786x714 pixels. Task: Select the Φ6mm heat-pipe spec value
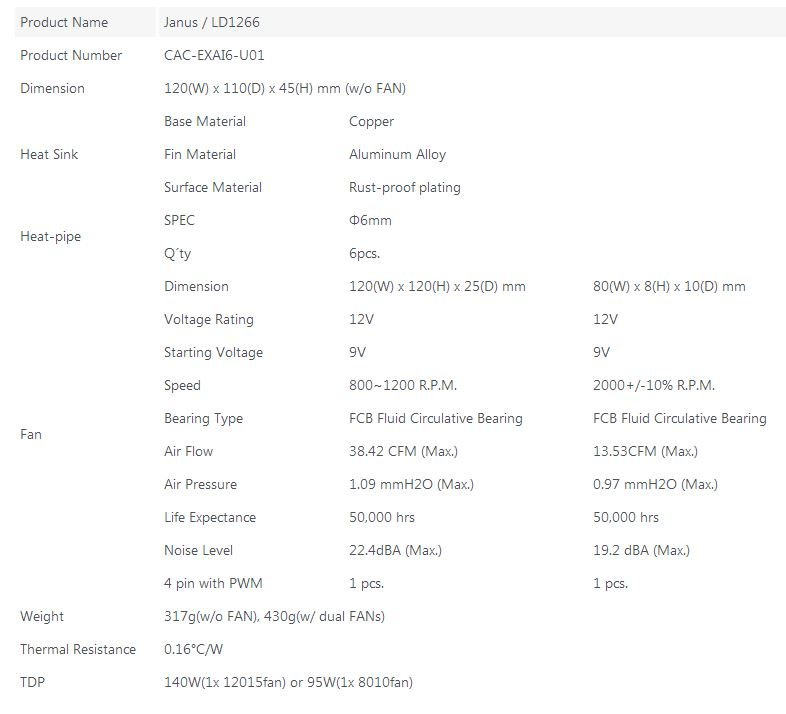[x=370, y=220]
